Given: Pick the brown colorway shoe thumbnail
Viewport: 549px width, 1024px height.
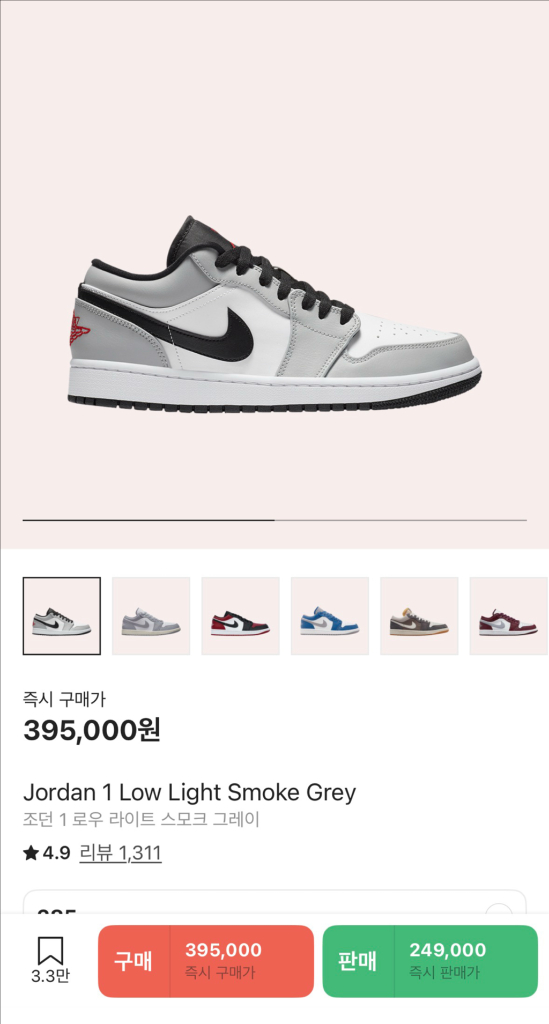Looking at the screenshot, I should (419, 616).
